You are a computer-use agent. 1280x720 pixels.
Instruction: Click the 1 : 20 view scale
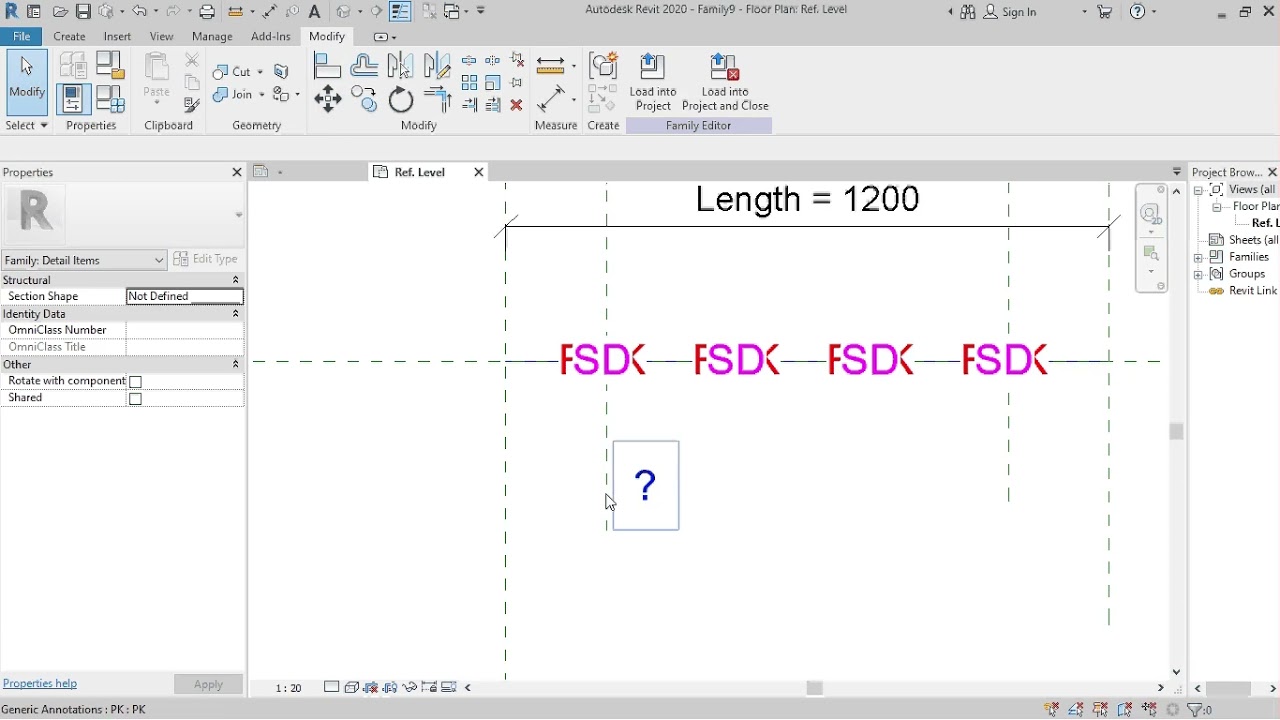coord(288,688)
